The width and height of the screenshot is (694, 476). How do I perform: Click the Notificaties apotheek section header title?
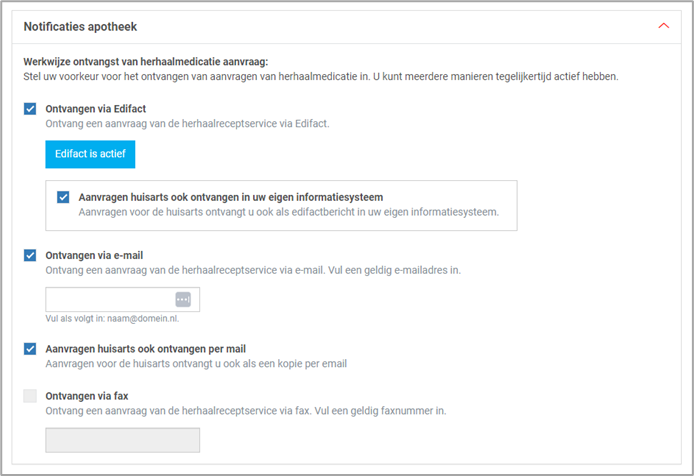tap(80, 26)
